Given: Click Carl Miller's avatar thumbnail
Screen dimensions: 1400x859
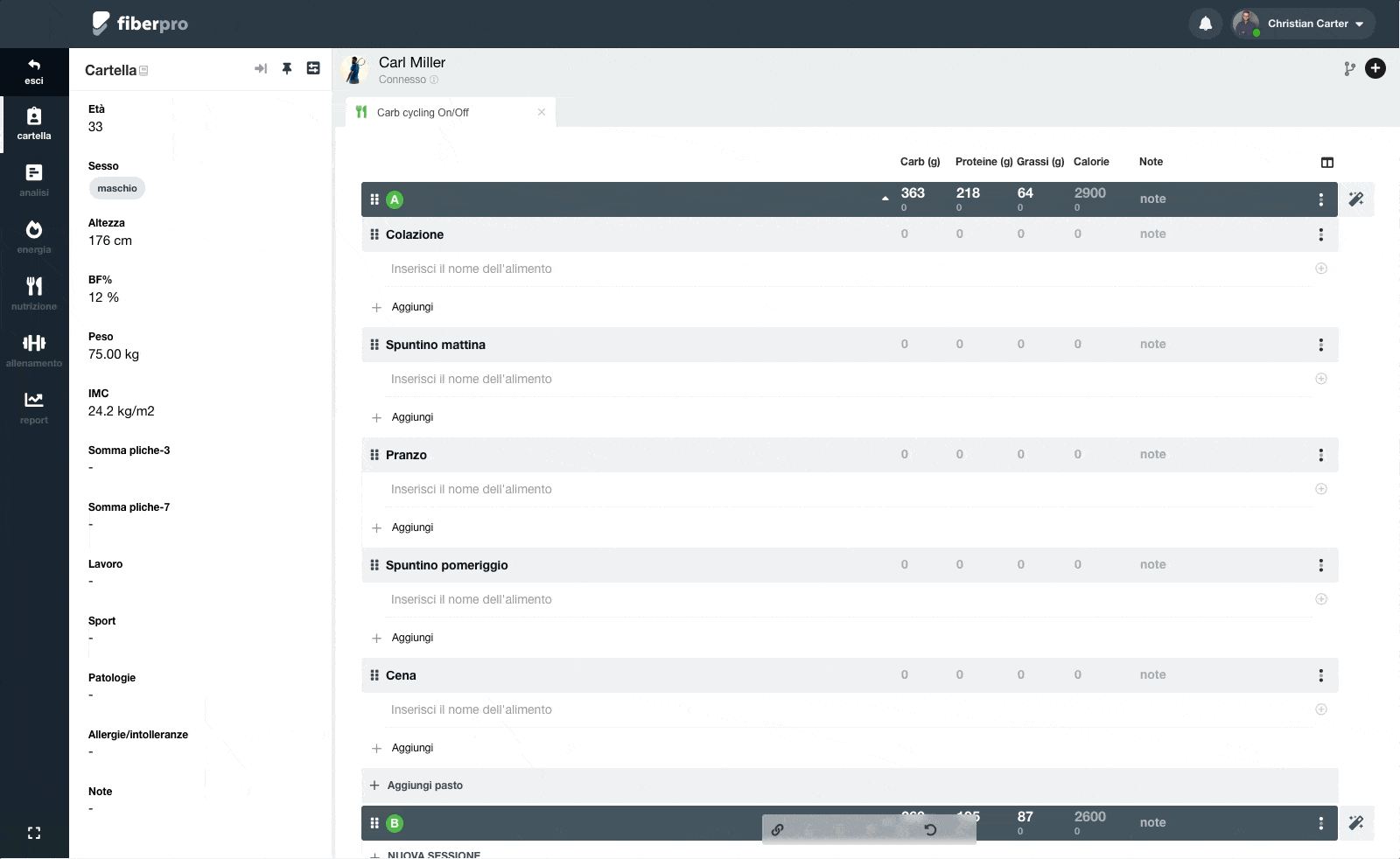Looking at the screenshot, I should coord(354,69).
